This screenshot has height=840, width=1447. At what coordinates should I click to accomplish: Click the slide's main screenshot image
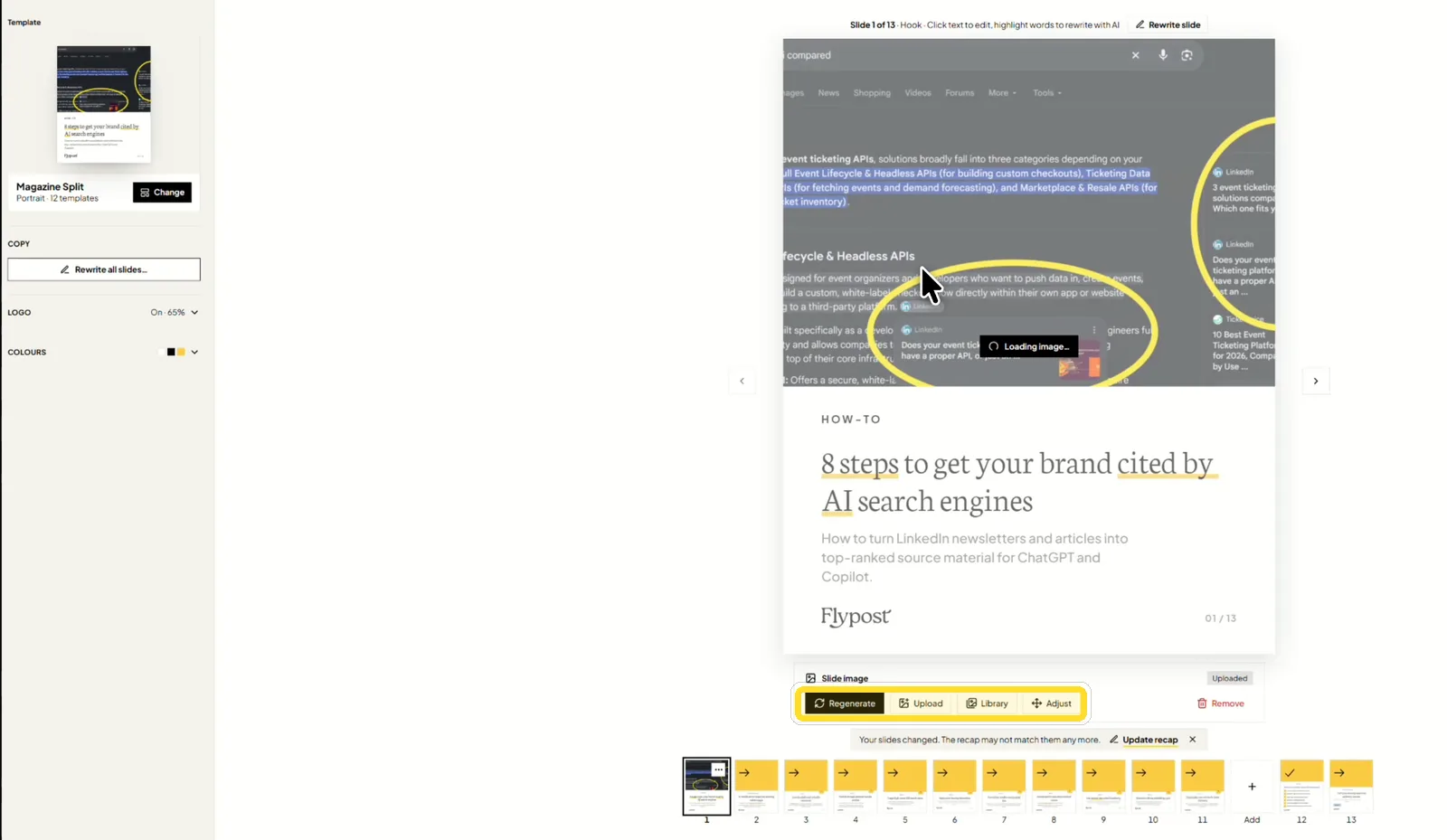point(1028,212)
